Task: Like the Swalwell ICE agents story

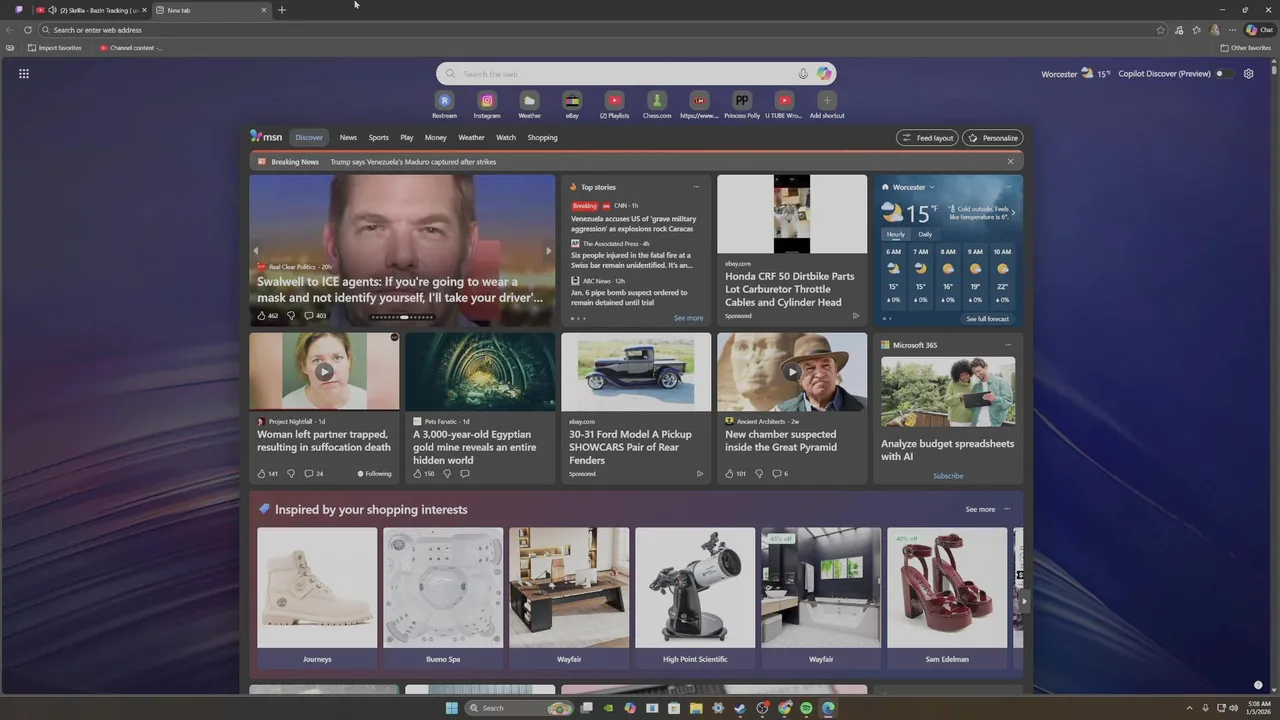Action: 262,316
